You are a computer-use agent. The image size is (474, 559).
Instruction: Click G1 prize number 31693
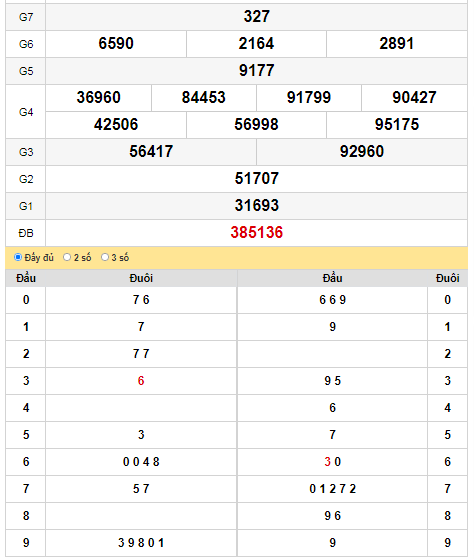[x=257, y=205]
